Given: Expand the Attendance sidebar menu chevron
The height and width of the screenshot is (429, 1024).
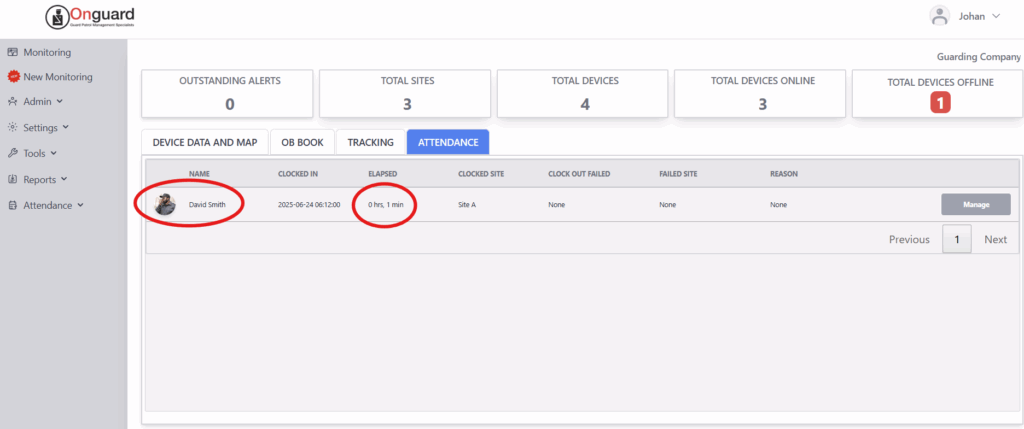Looking at the screenshot, I should tap(80, 205).
